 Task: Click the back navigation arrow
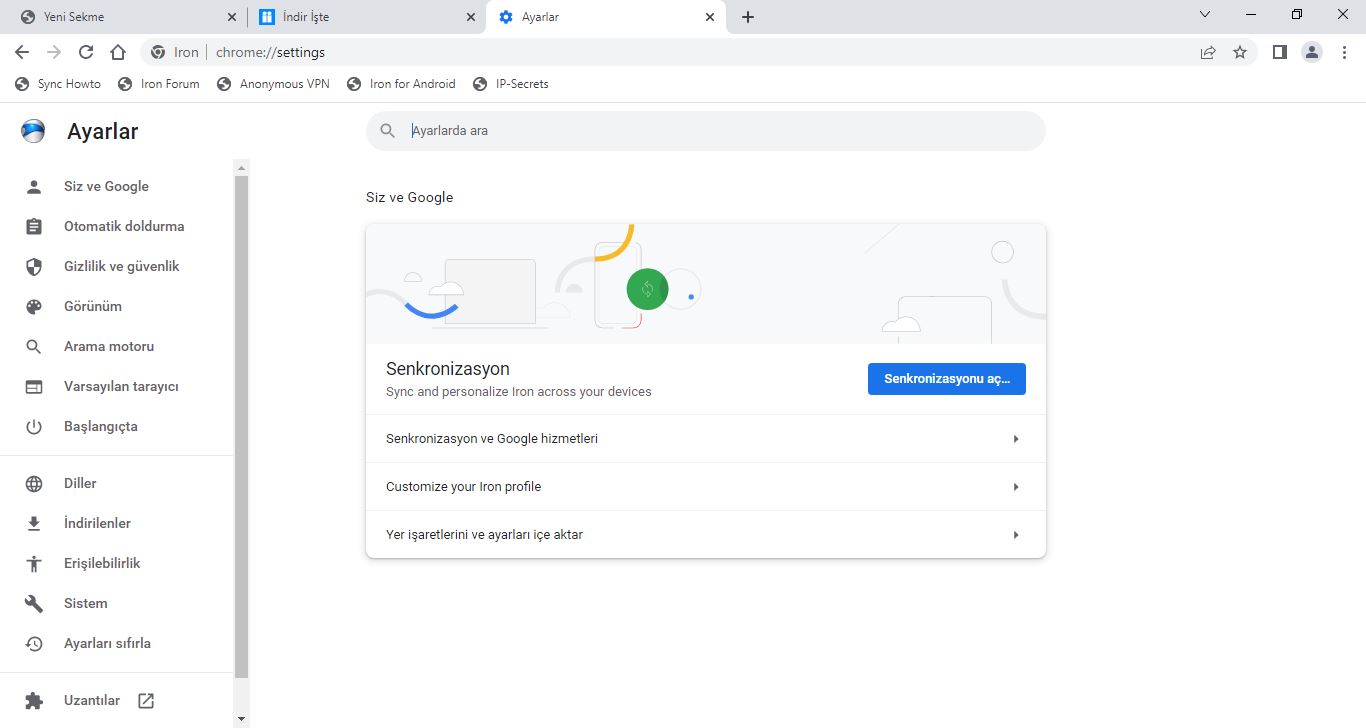pyautogui.click(x=22, y=52)
